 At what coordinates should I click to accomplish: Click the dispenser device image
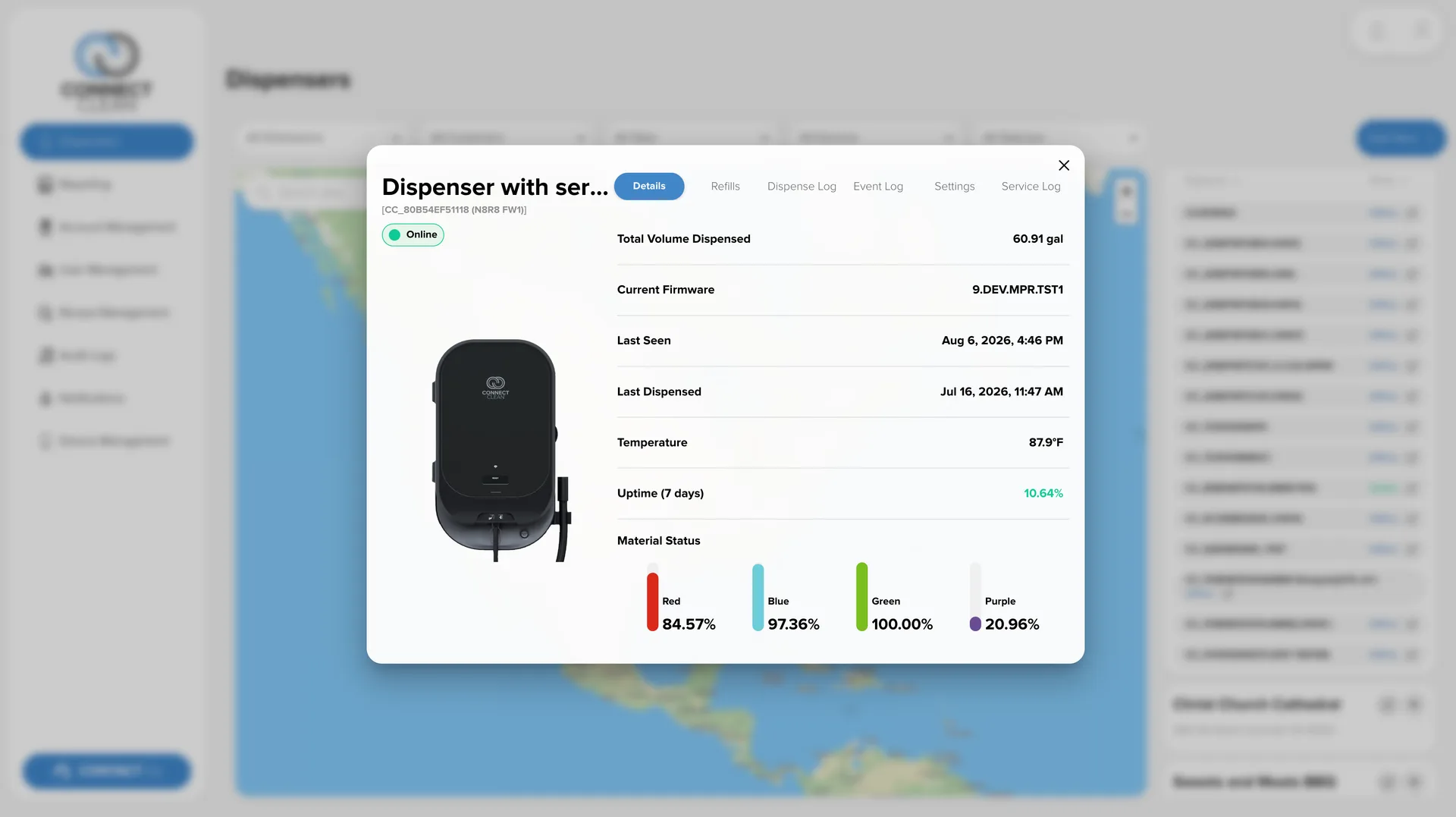tap(501, 451)
